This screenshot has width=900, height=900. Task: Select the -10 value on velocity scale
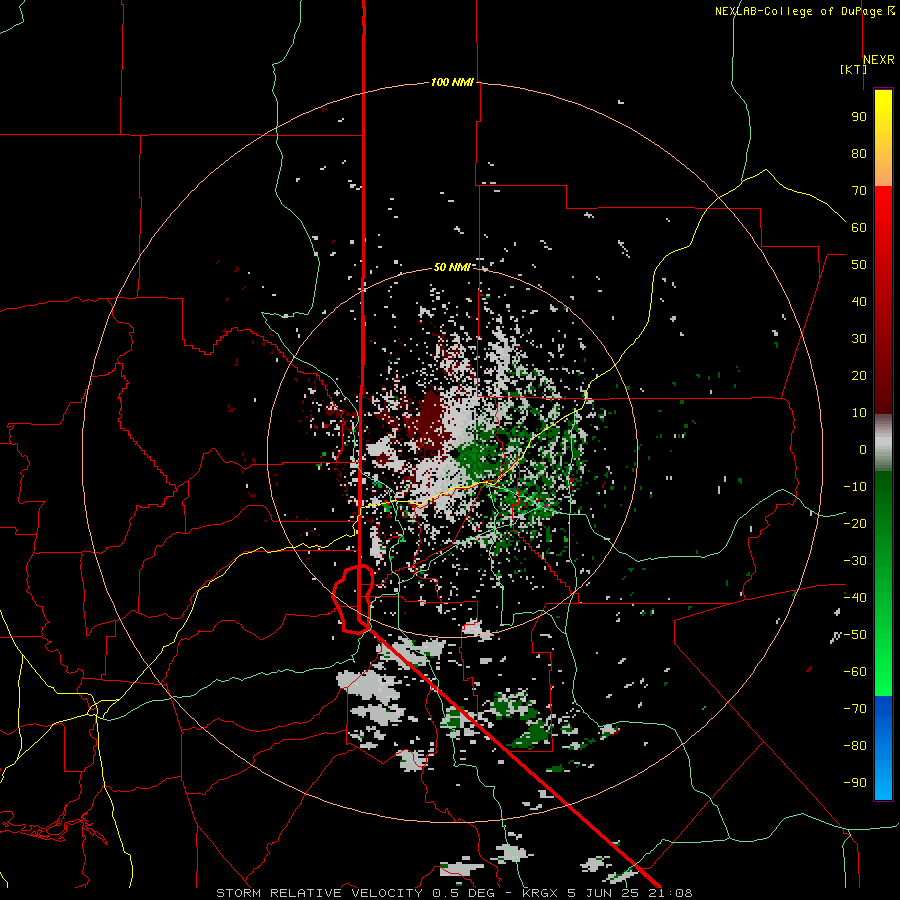pos(855,487)
